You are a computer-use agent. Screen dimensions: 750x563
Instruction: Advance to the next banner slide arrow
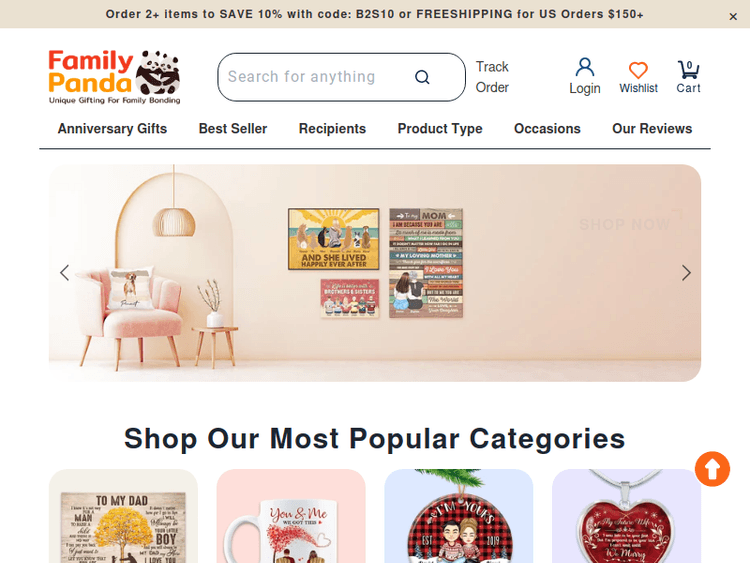tap(686, 273)
